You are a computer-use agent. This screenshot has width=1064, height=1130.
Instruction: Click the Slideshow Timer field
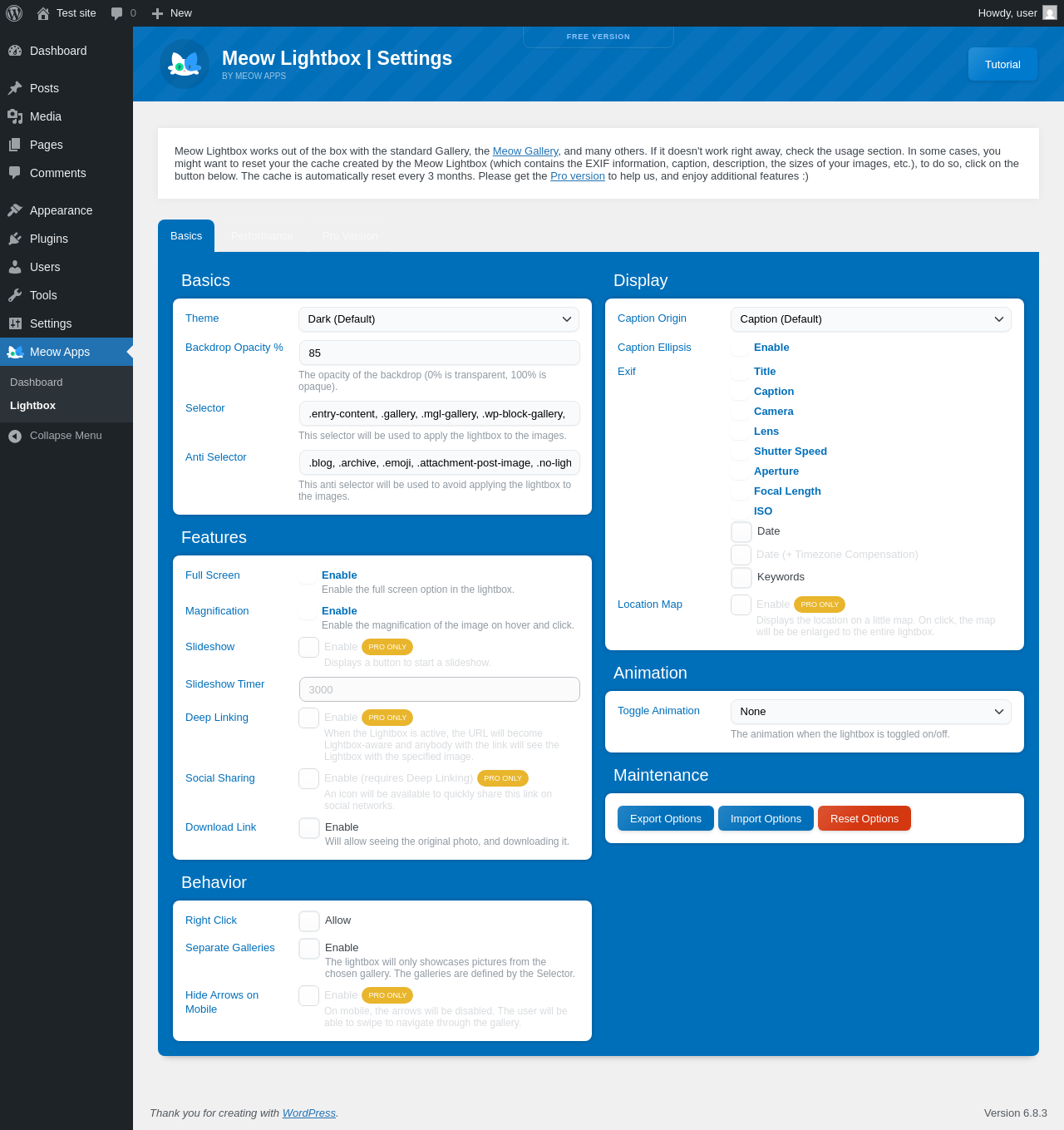[x=439, y=689]
